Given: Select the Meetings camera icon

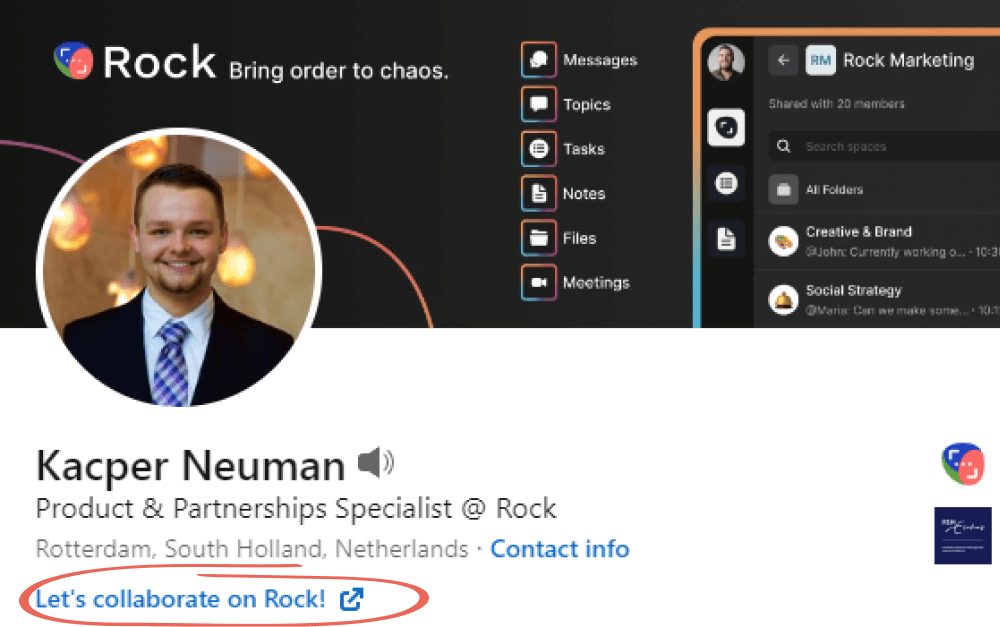Looking at the screenshot, I should coord(539,283).
